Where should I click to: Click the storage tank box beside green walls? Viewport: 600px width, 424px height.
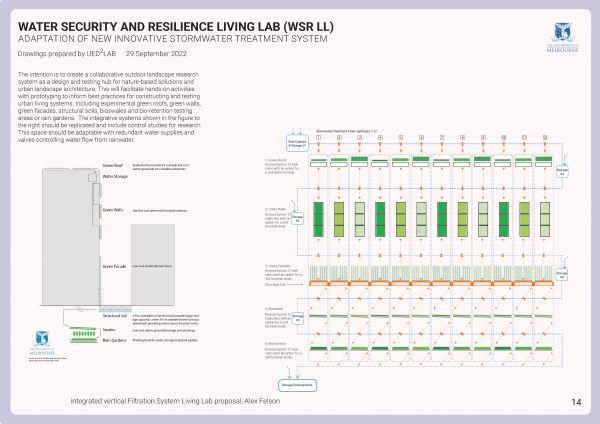pyautogui.click(x=297, y=218)
